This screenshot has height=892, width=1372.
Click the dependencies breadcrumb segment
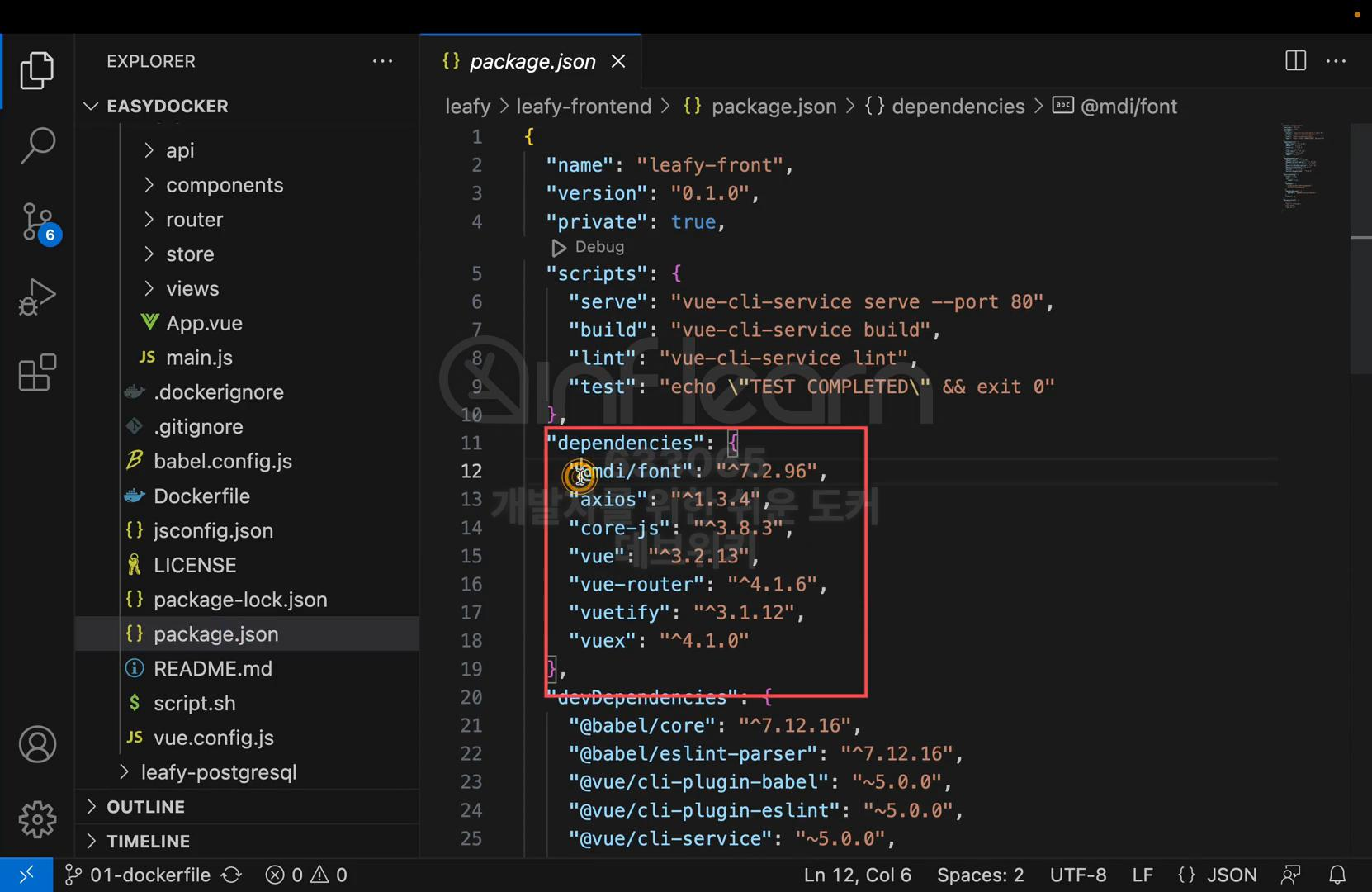pyautogui.click(x=944, y=107)
